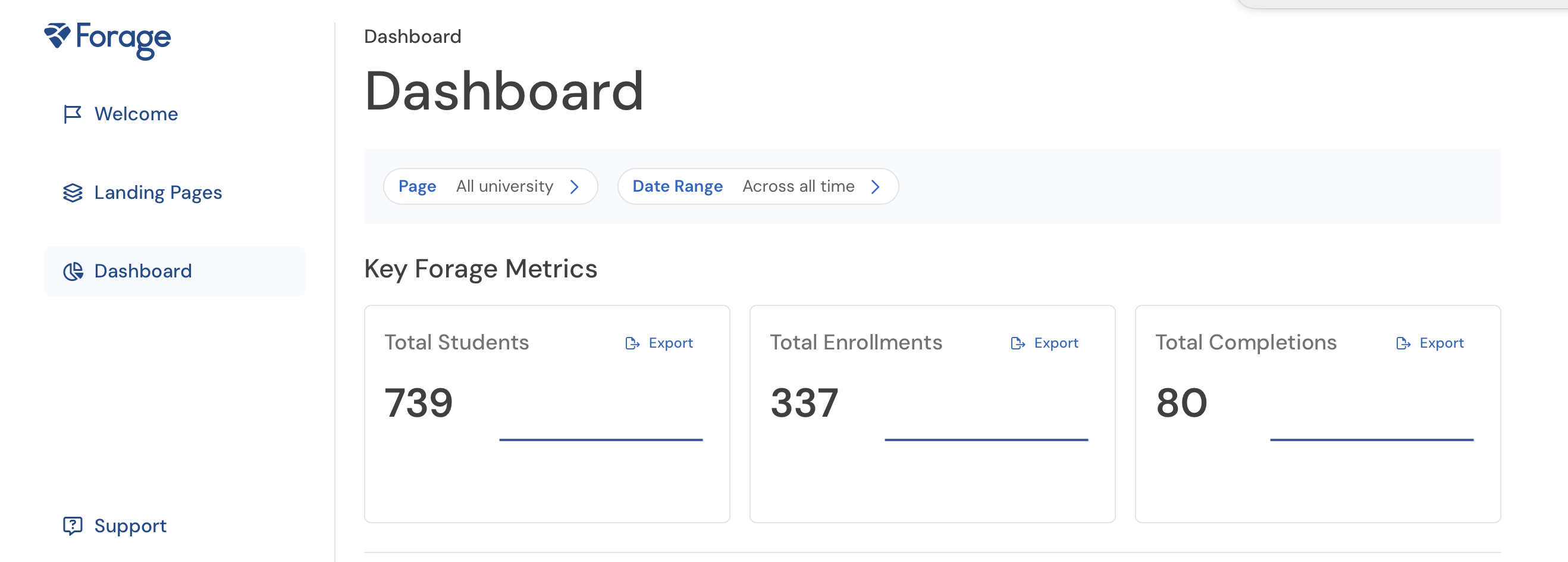Screen dimensions: 1568x562
Task: Click the chevron next to All university
Action: (574, 186)
